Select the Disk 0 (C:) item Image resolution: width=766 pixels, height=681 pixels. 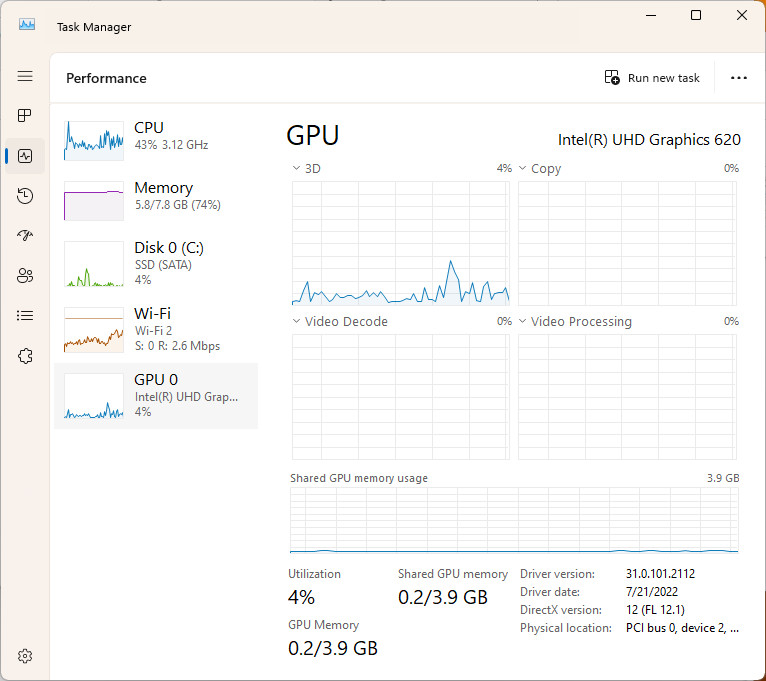pyautogui.click(x=156, y=263)
